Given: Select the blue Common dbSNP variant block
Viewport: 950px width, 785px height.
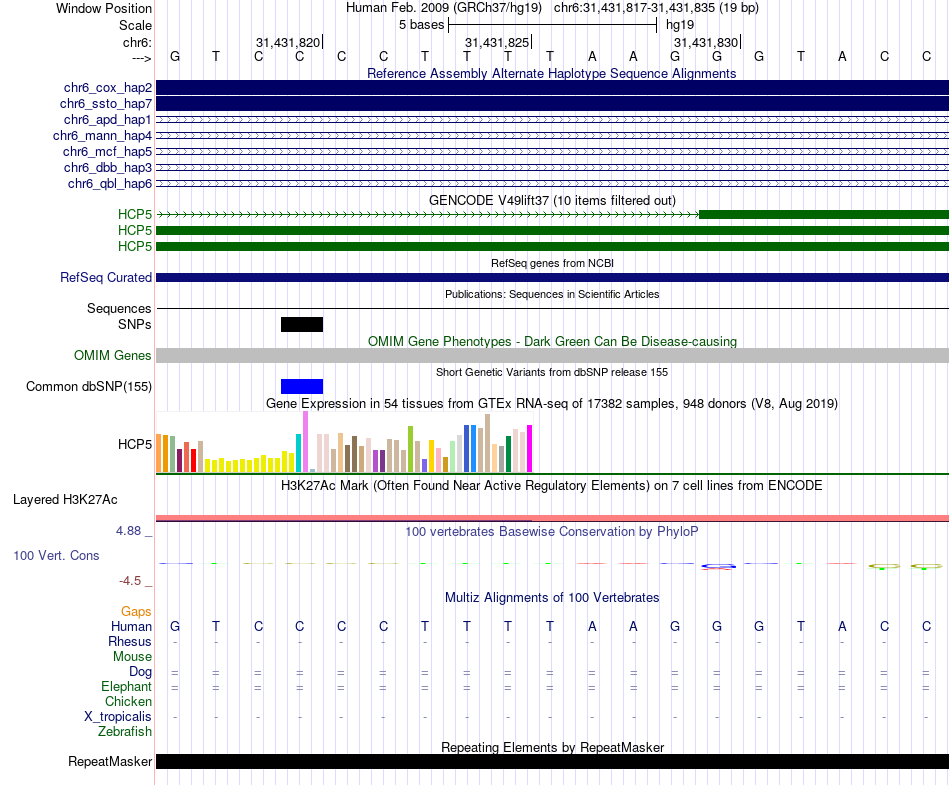Looking at the screenshot, I should pos(302,386).
